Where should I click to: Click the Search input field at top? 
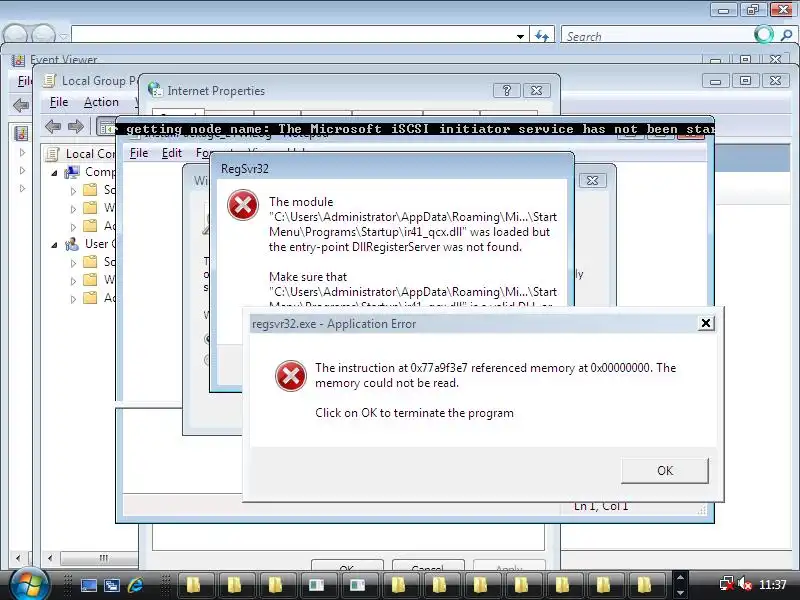(657, 36)
